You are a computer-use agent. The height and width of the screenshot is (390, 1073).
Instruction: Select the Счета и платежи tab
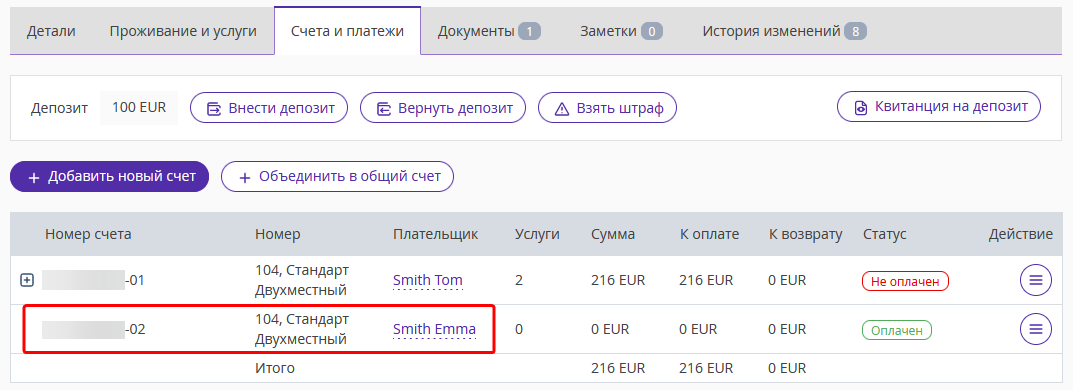point(347,31)
